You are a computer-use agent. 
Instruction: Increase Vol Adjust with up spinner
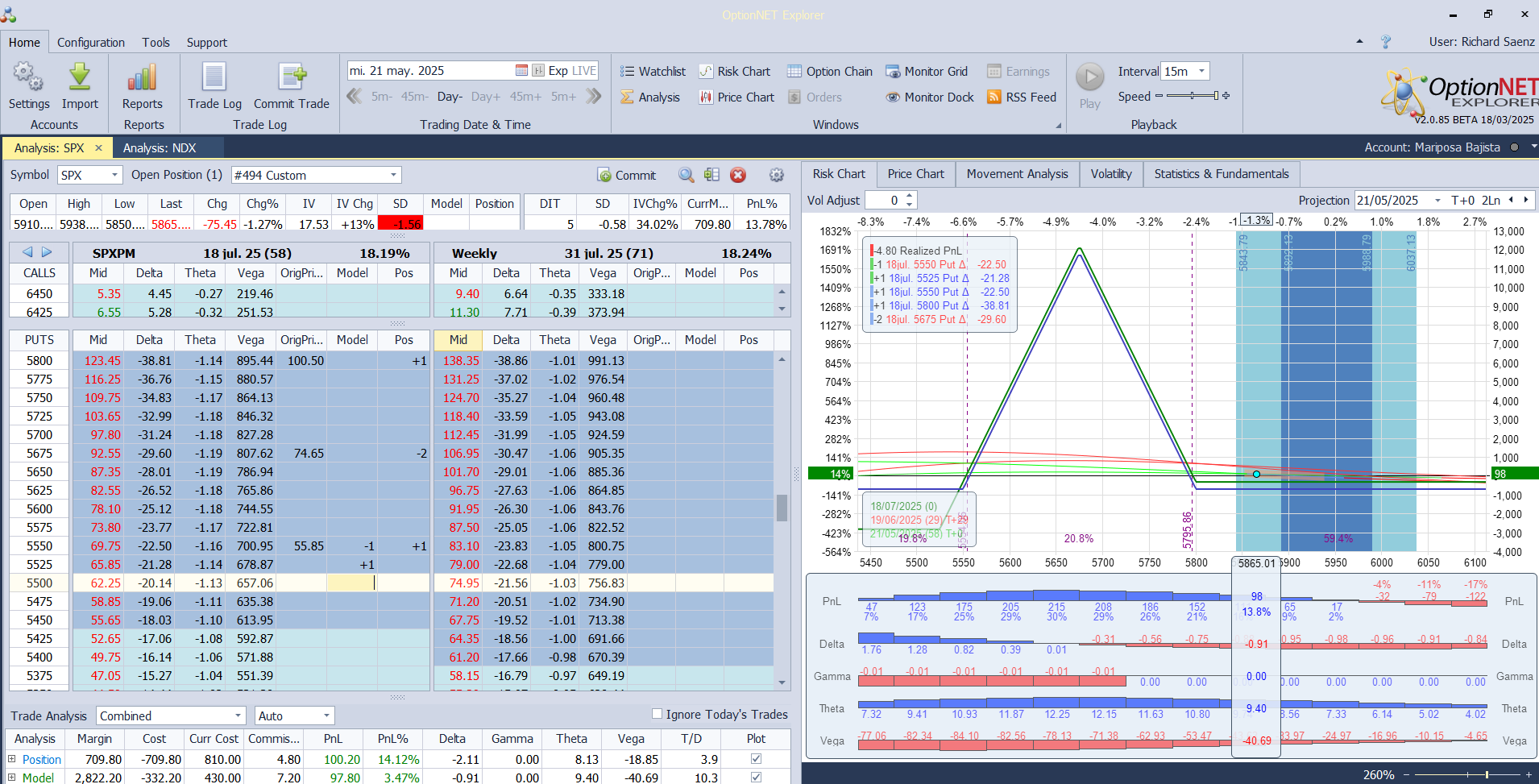910,196
